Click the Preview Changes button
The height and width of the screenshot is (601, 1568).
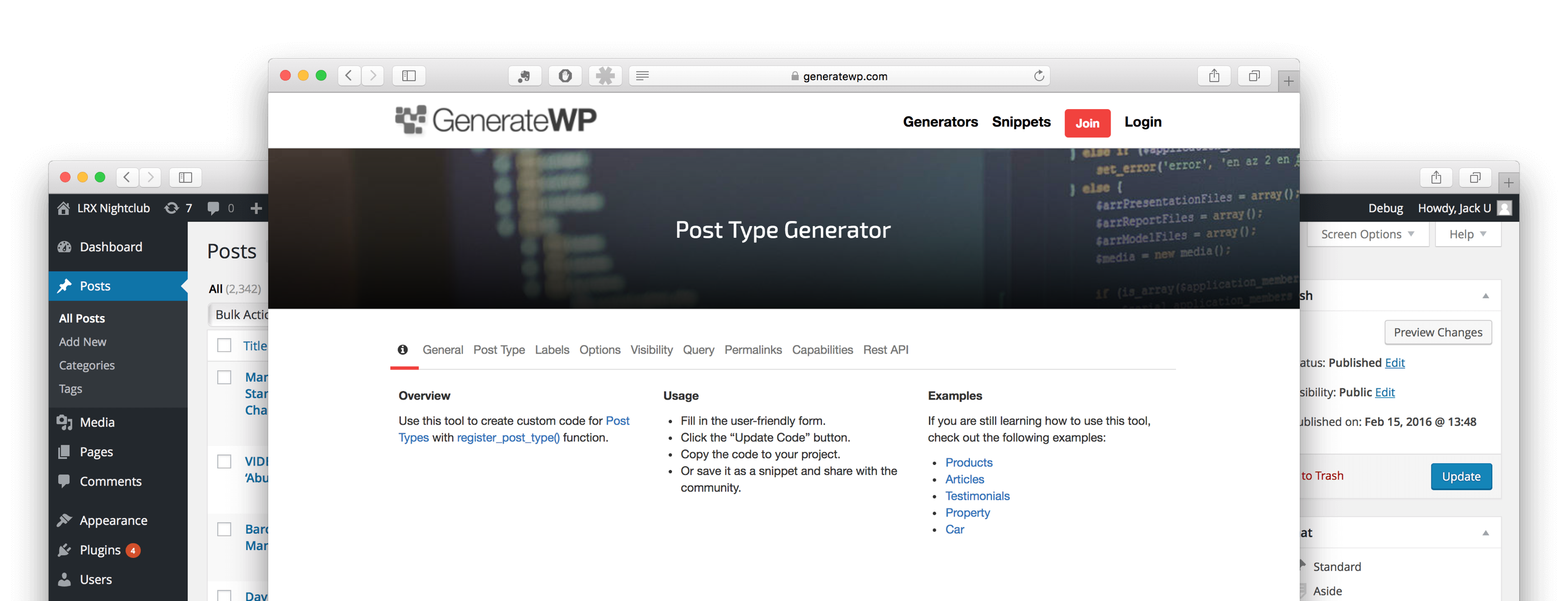click(1438, 333)
